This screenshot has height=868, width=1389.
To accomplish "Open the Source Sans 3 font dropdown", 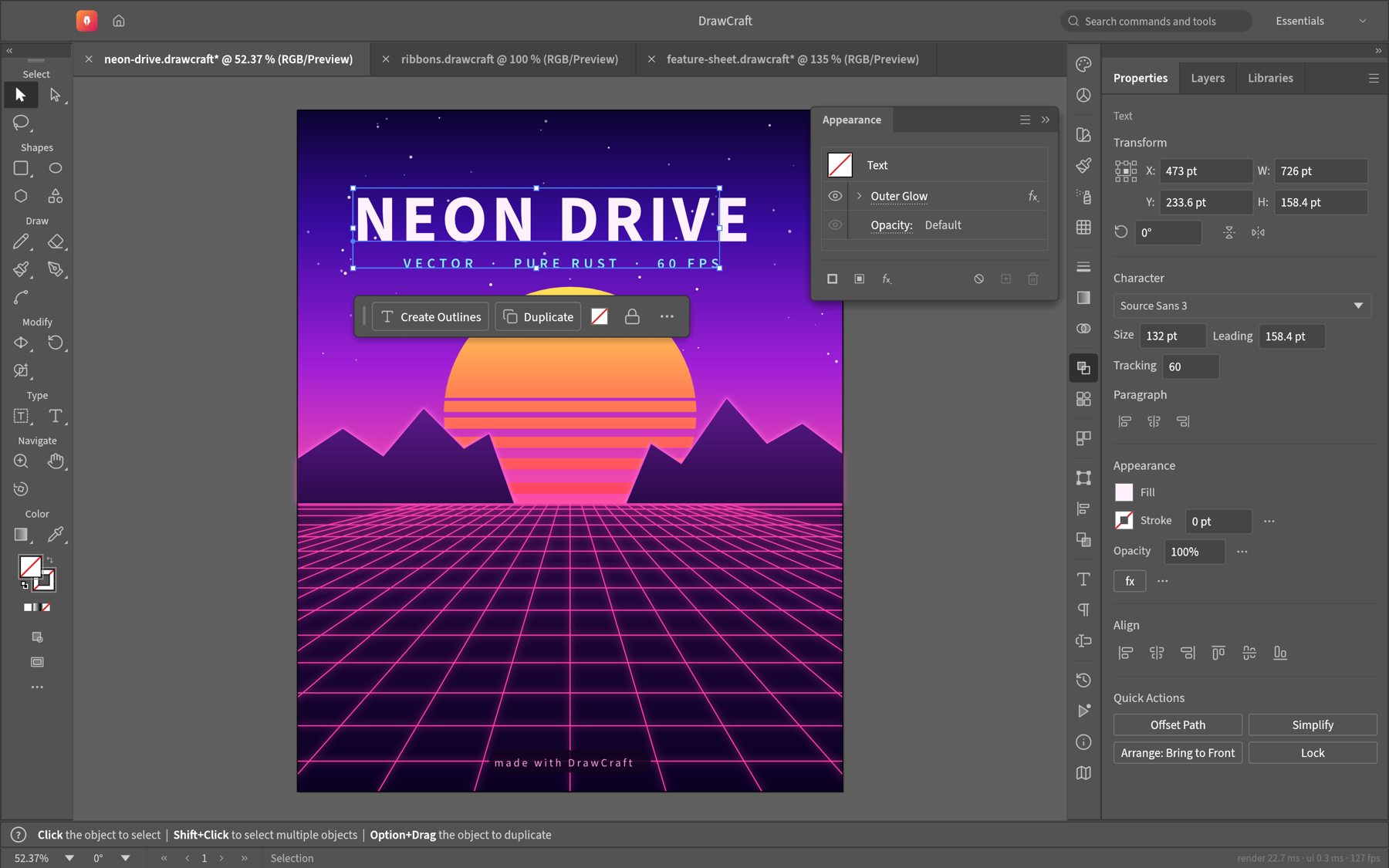I will [1242, 306].
